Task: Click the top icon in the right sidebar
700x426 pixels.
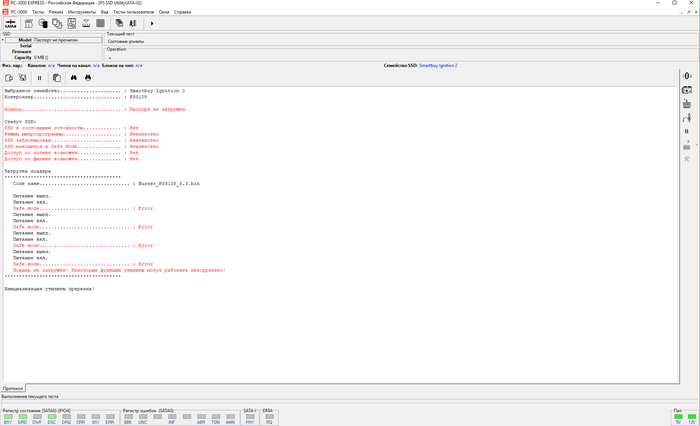Action: [687, 76]
